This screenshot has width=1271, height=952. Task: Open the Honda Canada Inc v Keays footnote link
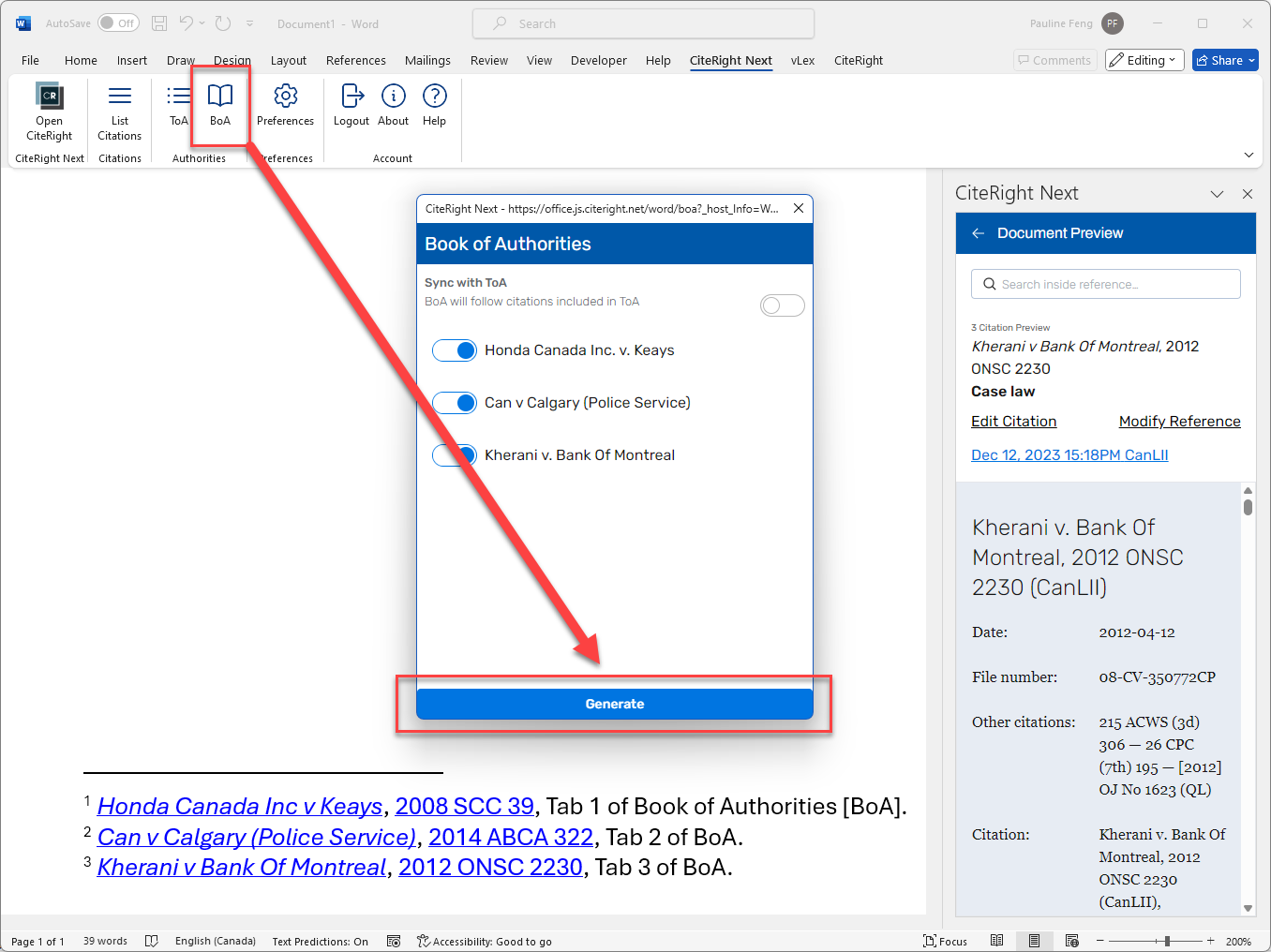240,806
